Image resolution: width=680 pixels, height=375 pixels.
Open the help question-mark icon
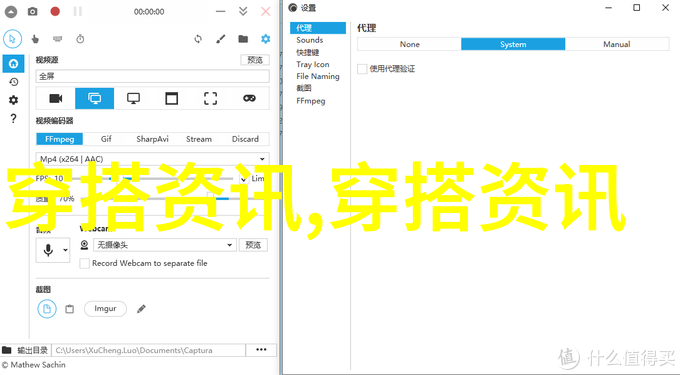click(13, 118)
